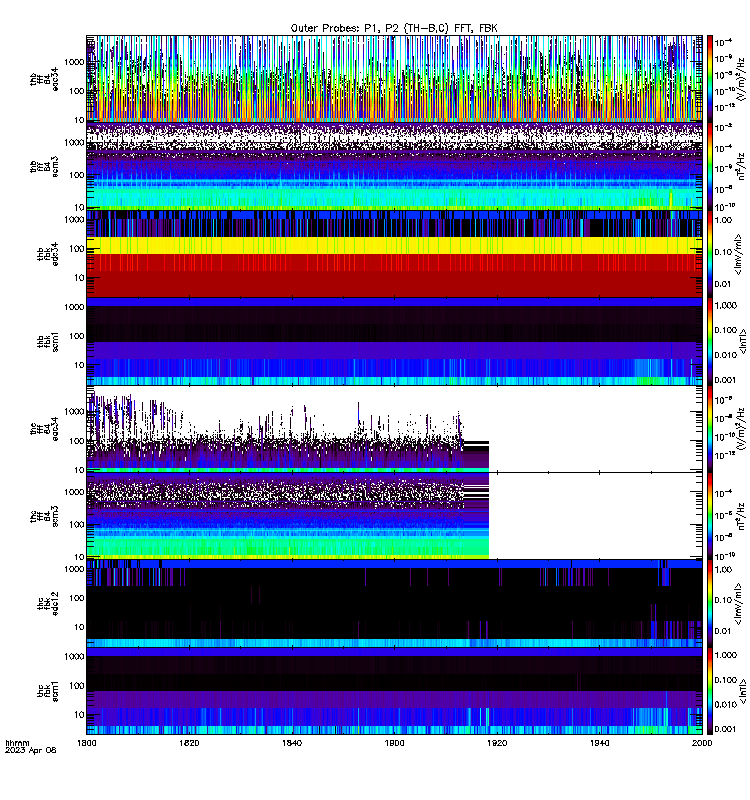The width and height of the screenshot is (750, 800).
Task: Click '<|nT|>' unit label beside thc fbk scm1 color bar
Action: [743, 691]
